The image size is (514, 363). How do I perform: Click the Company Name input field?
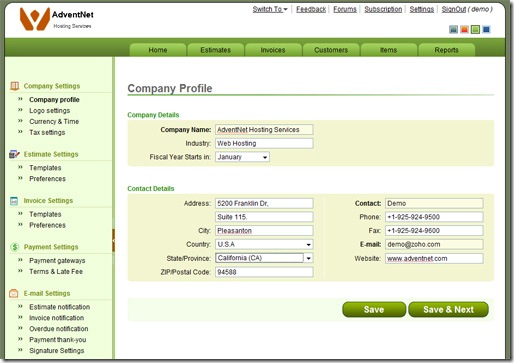[264, 130]
